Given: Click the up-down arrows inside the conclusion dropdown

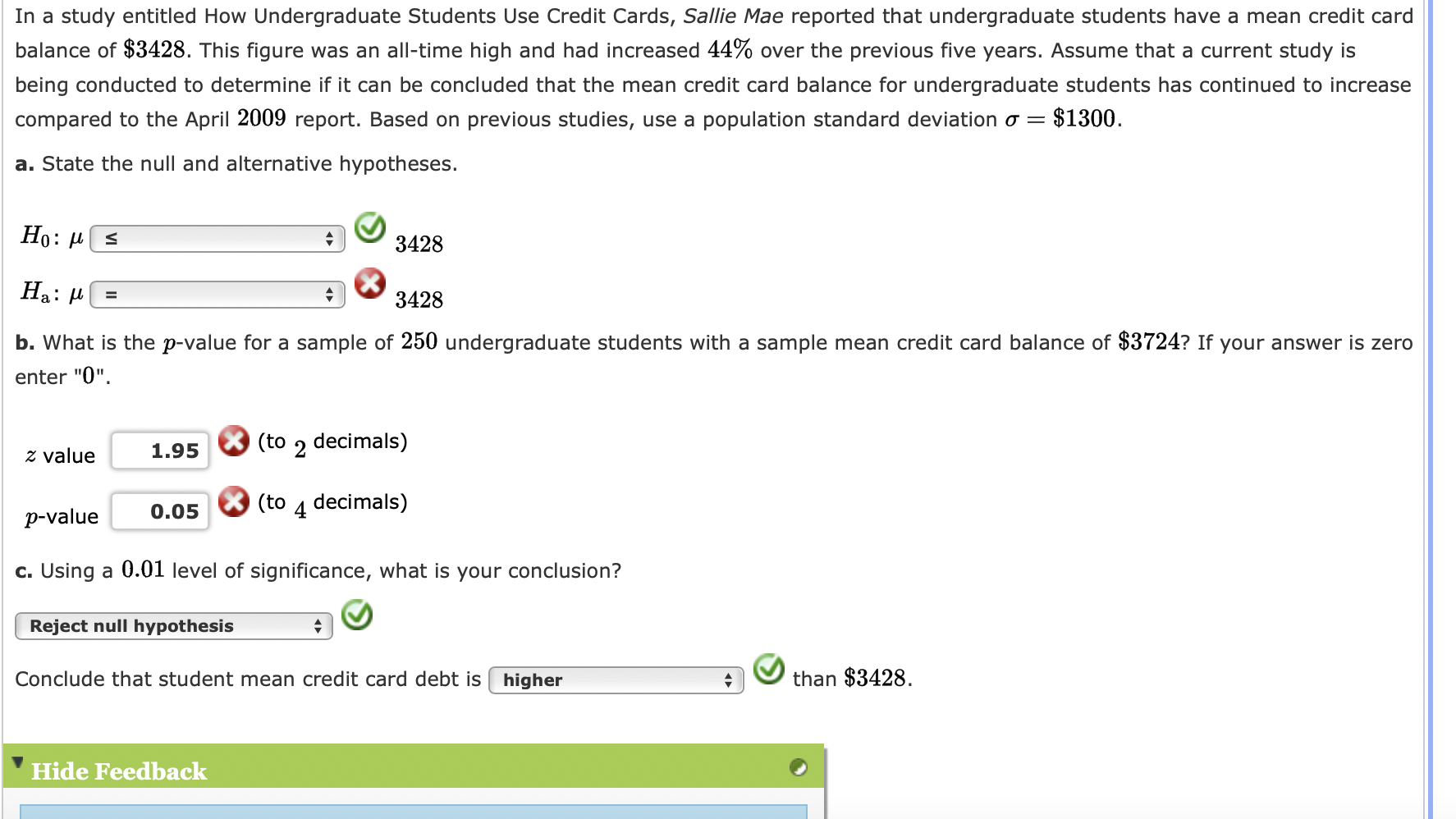Looking at the screenshot, I should [x=318, y=625].
